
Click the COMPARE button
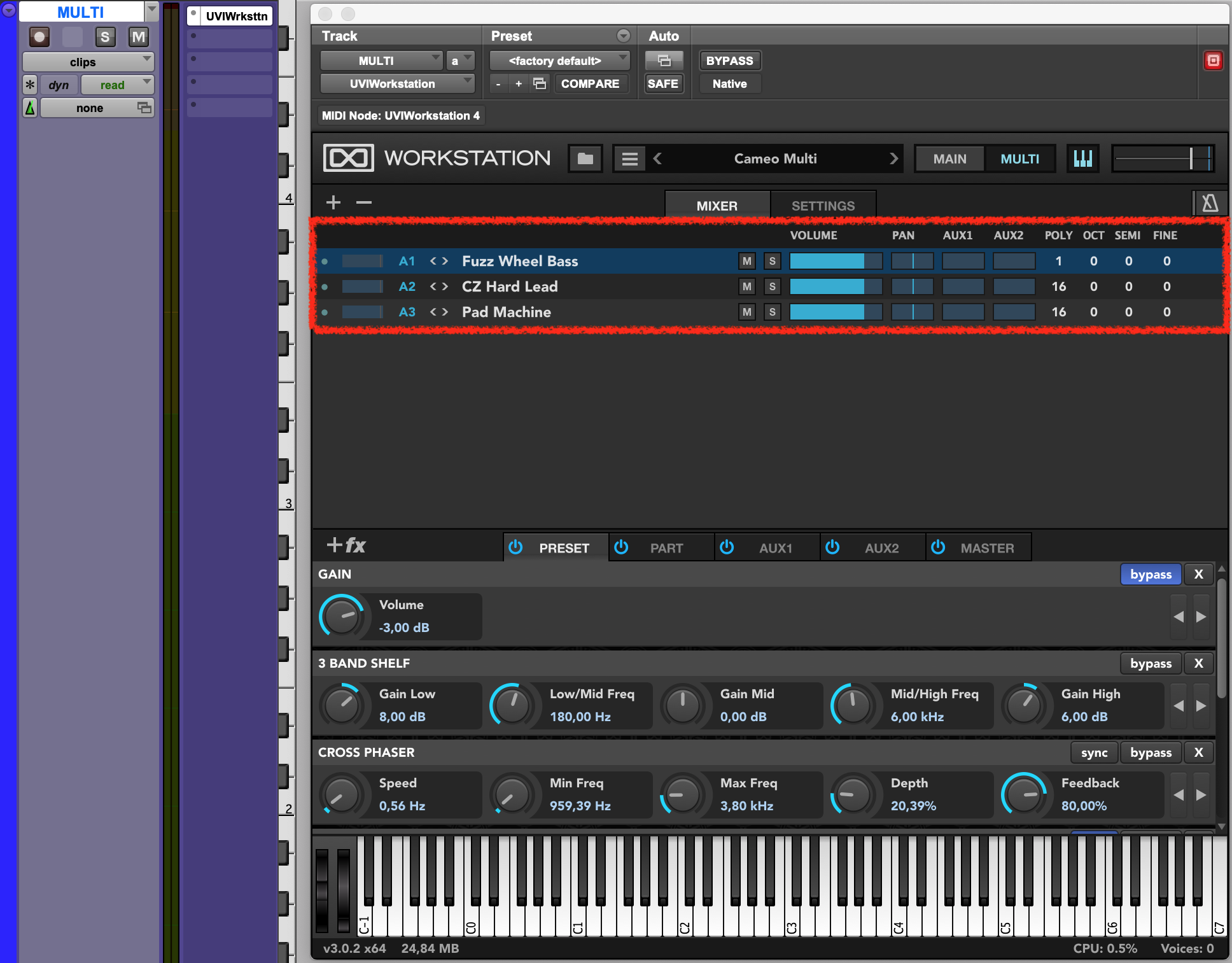click(590, 83)
